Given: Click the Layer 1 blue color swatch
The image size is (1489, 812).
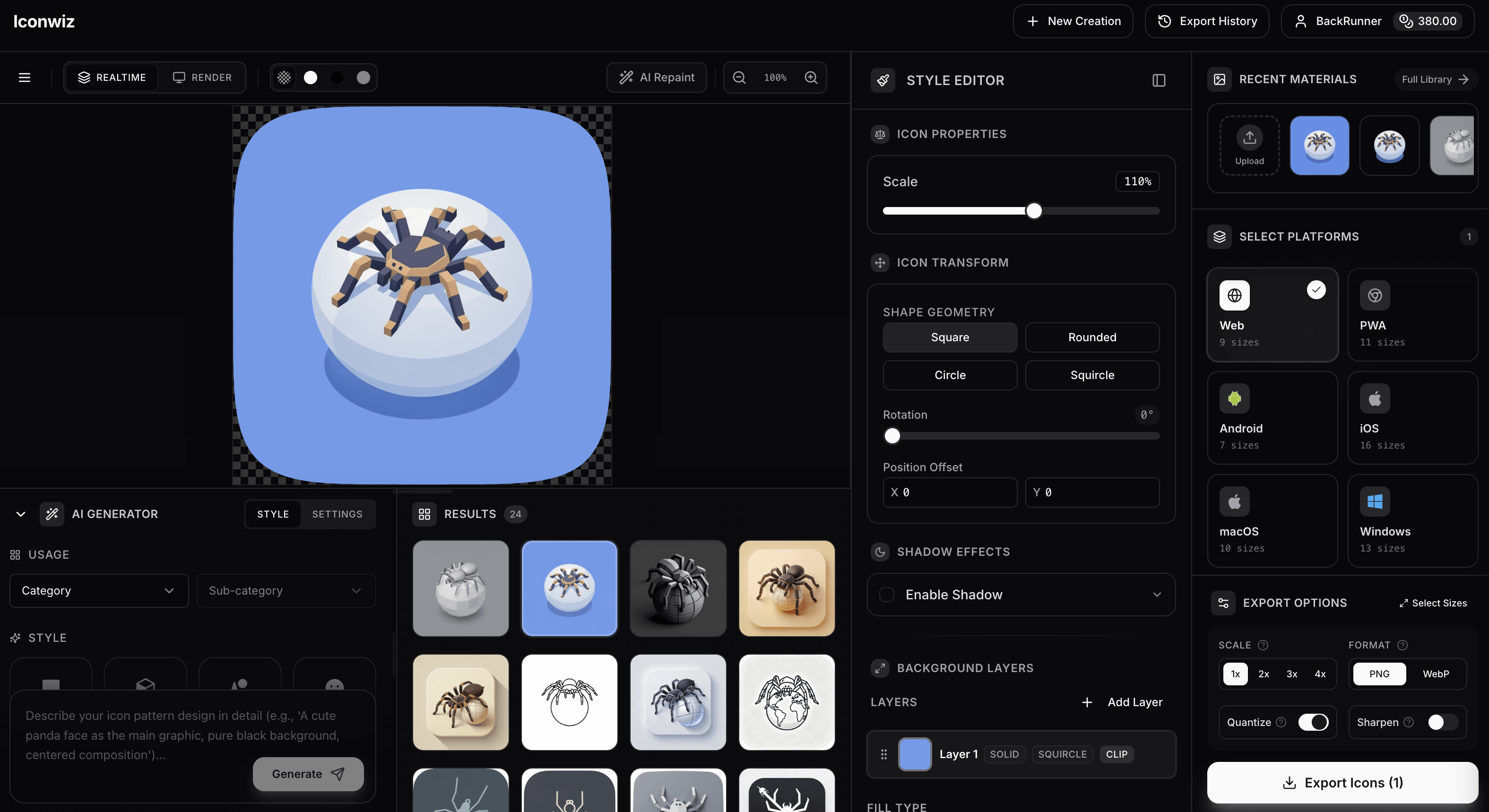Looking at the screenshot, I should click(915, 754).
